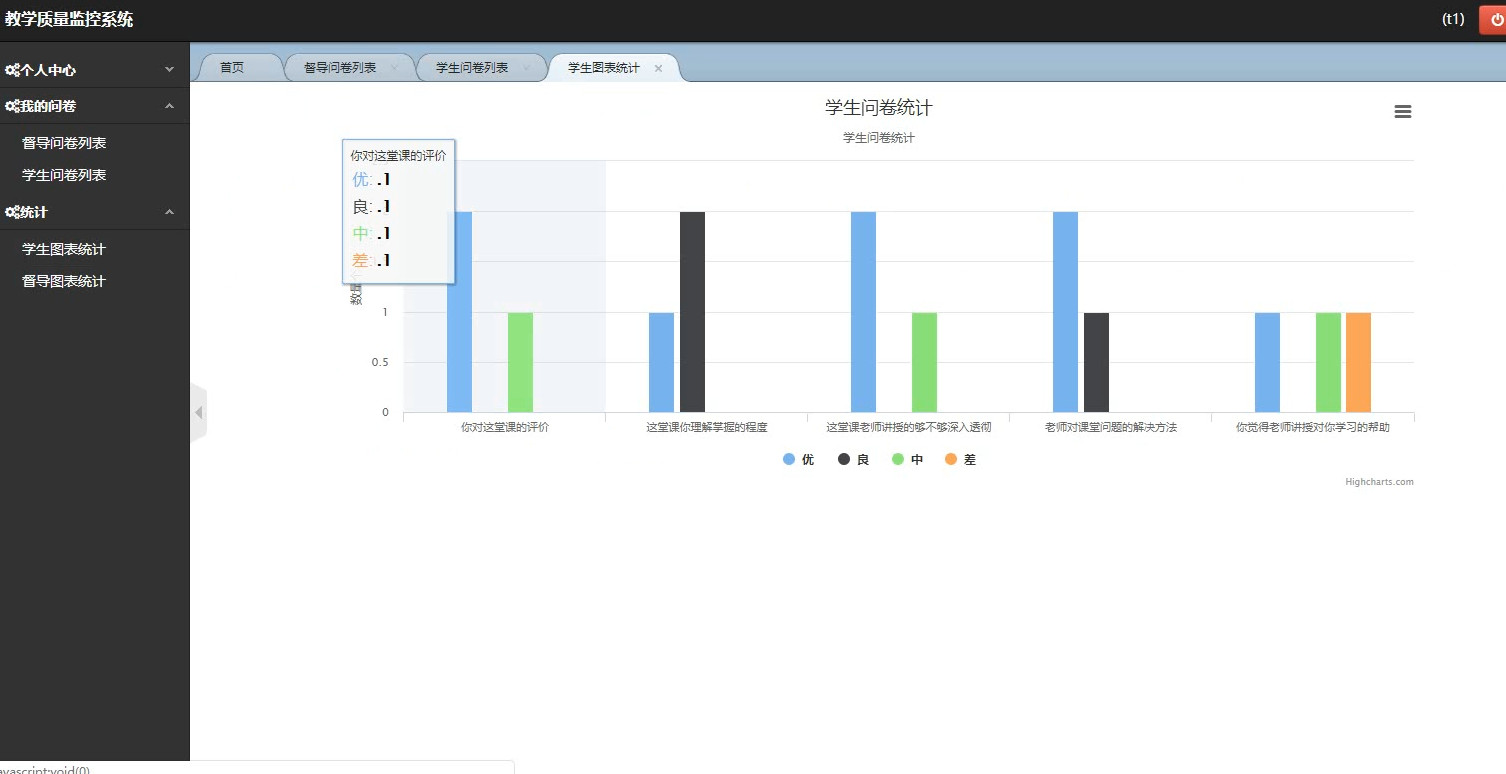The width and height of the screenshot is (1506, 774).
Task: Click the axis label 老师对课堂问题的解决方法
Action: coord(1110,427)
